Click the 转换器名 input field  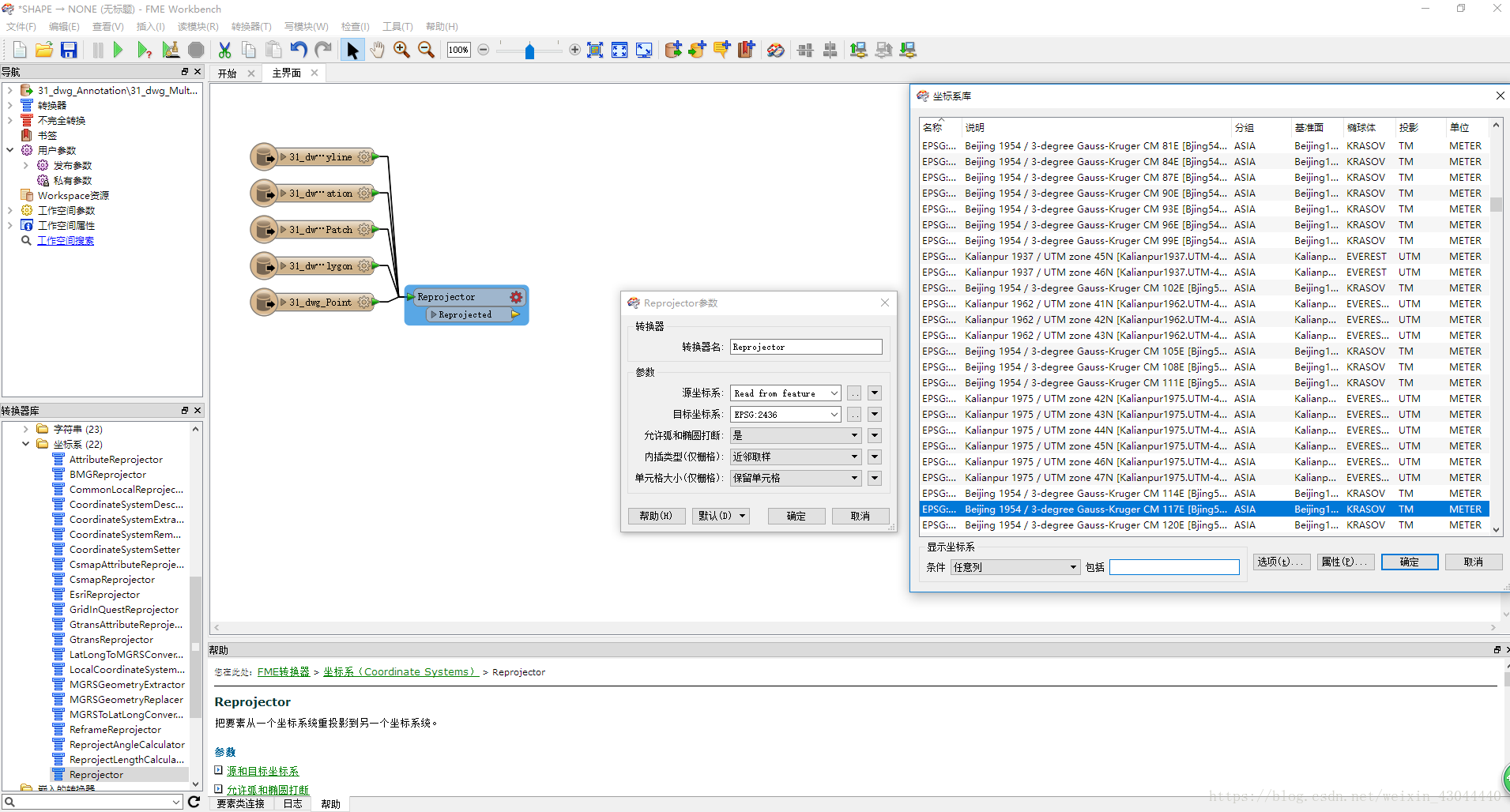[x=806, y=347]
